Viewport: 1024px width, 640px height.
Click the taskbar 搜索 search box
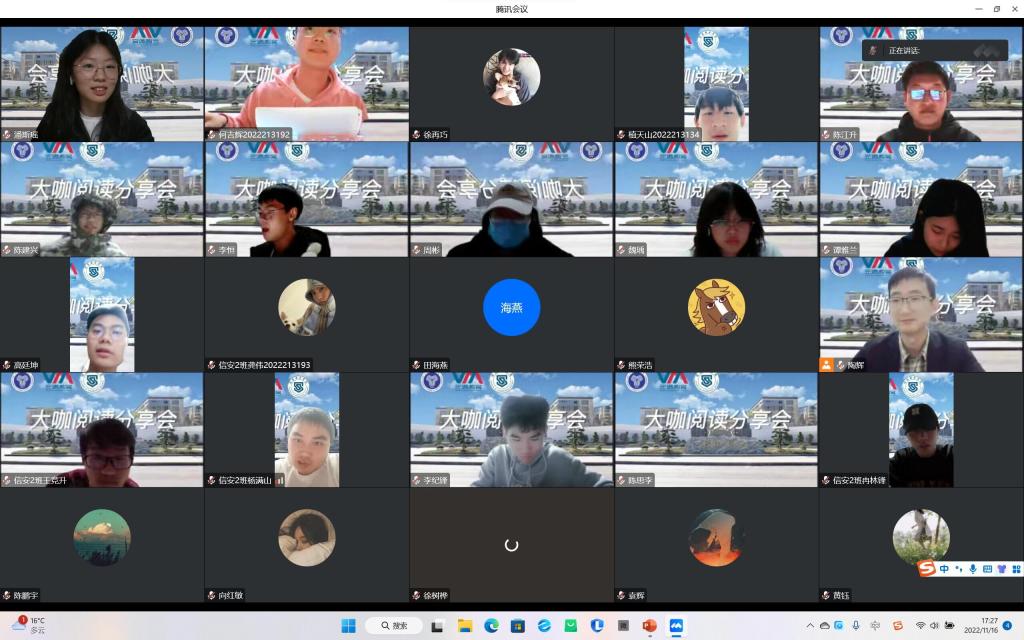[394, 626]
